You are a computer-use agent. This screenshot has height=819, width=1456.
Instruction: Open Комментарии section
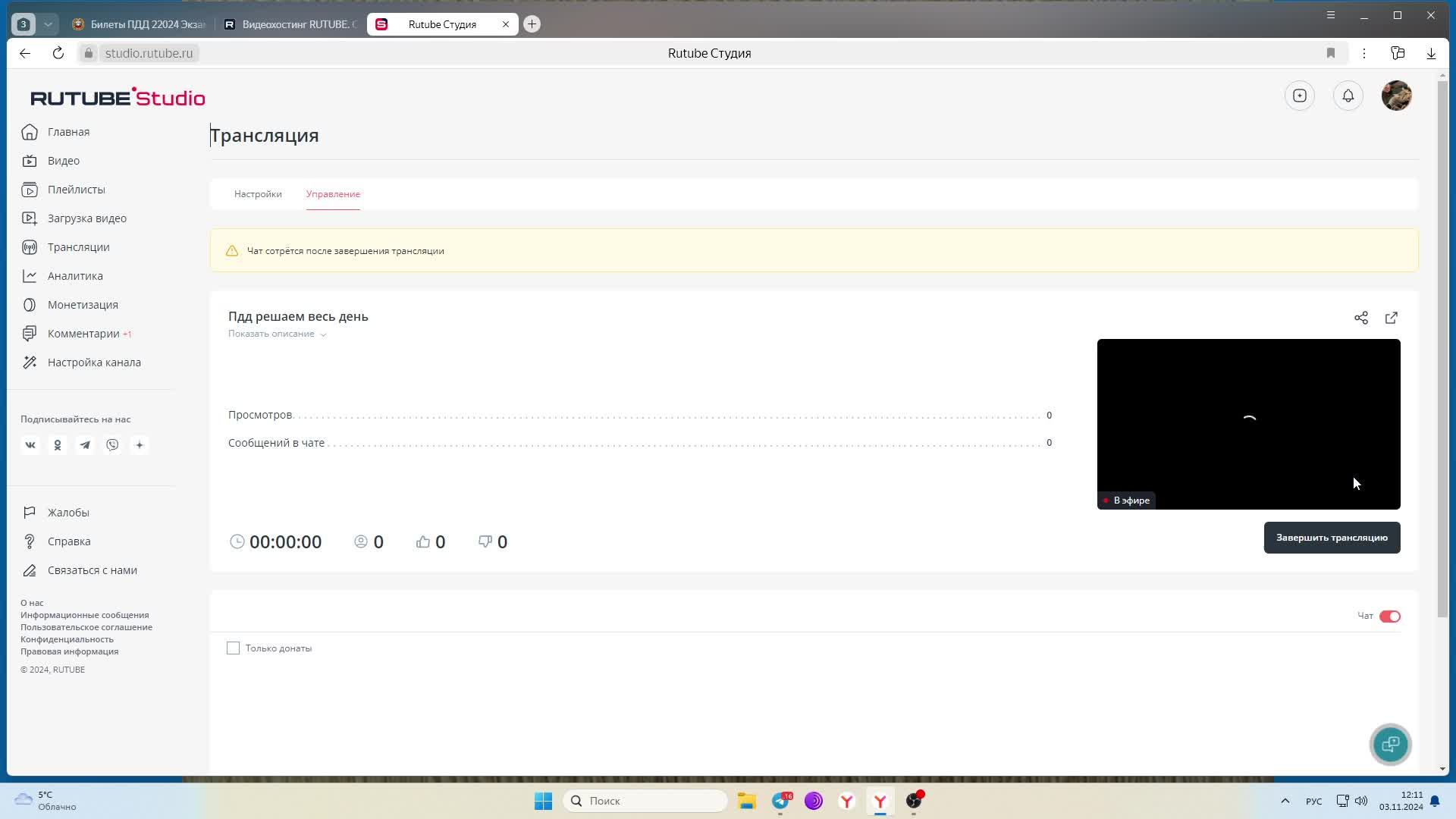pyautogui.click(x=76, y=334)
